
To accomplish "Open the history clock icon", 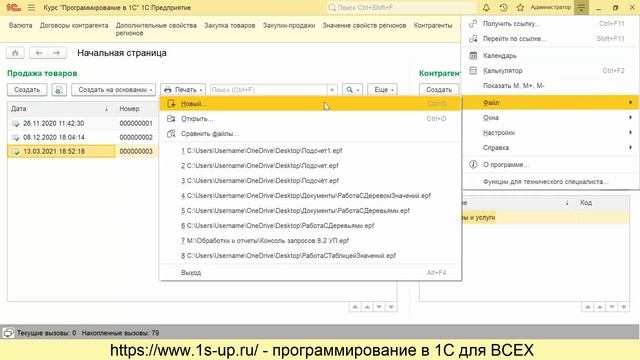I will coord(503,7).
